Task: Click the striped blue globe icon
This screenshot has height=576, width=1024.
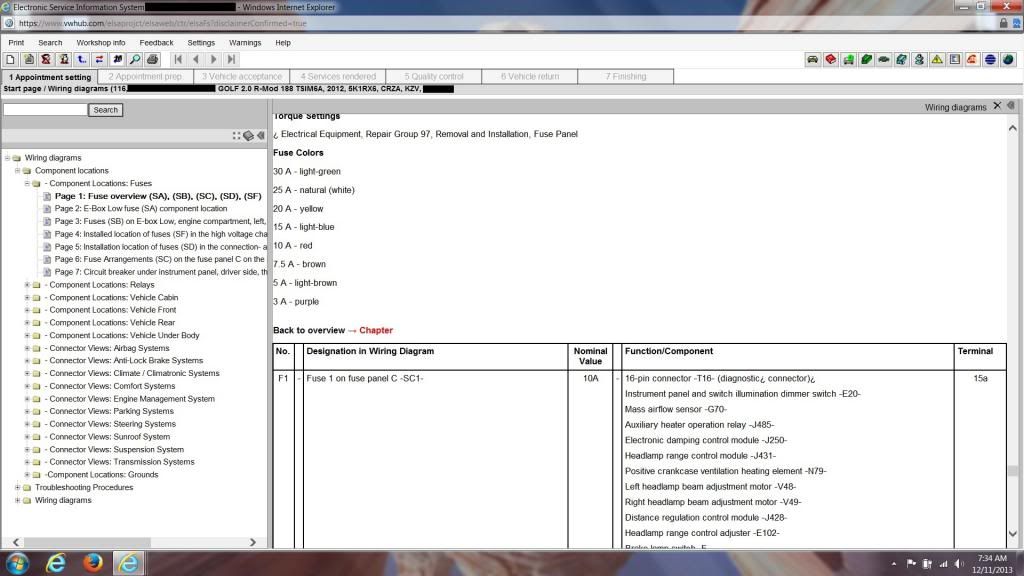Action: [x=990, y=59]
